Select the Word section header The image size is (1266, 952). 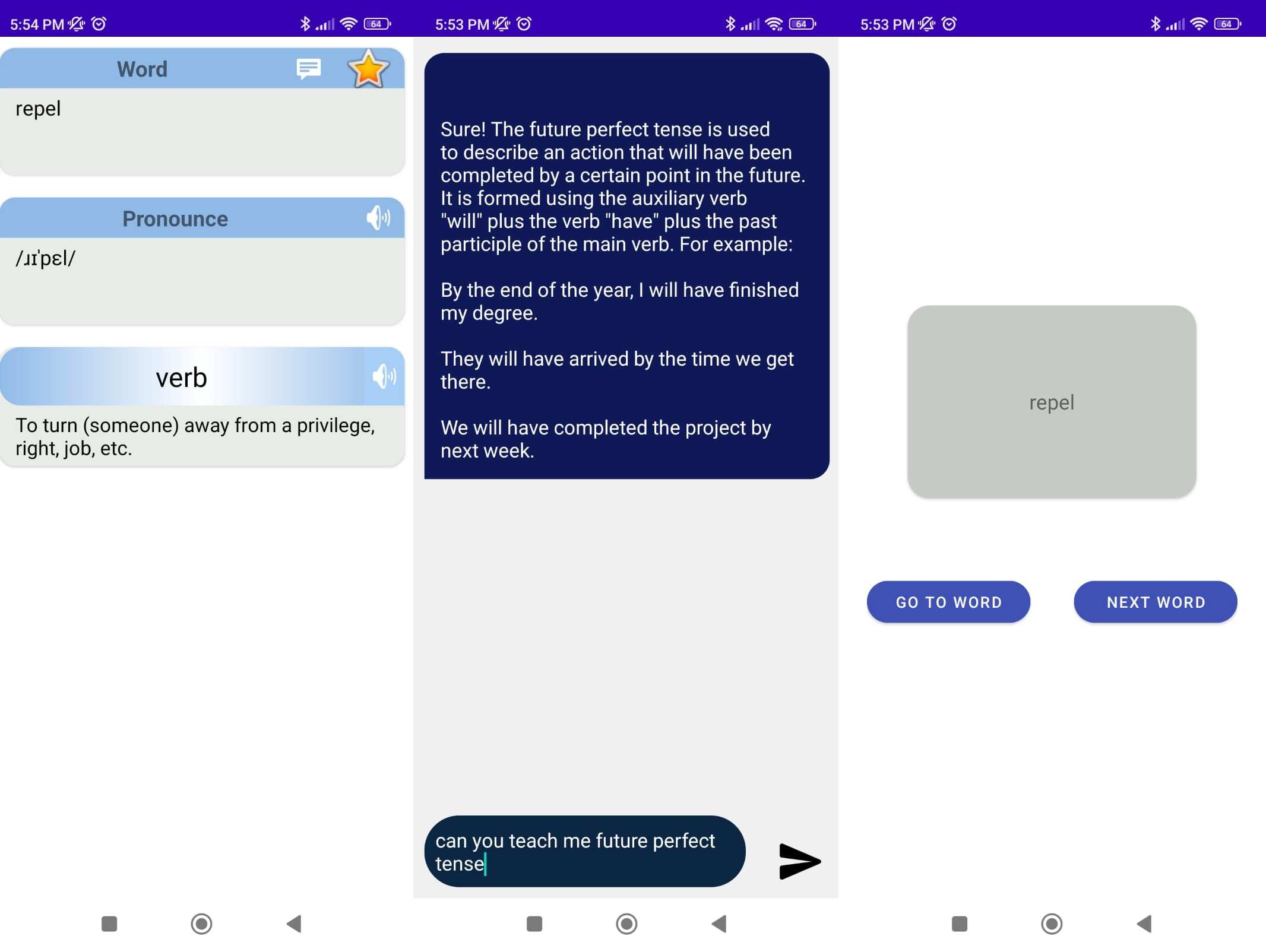coord(143,68)
